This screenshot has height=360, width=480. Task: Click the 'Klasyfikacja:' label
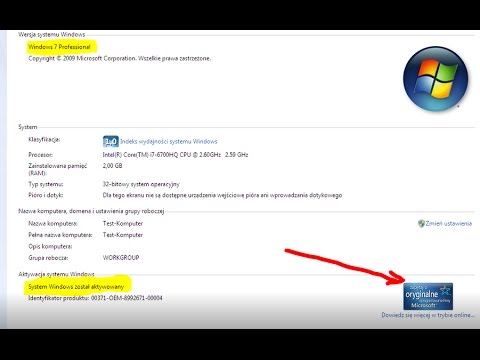(x=44, y=140)
